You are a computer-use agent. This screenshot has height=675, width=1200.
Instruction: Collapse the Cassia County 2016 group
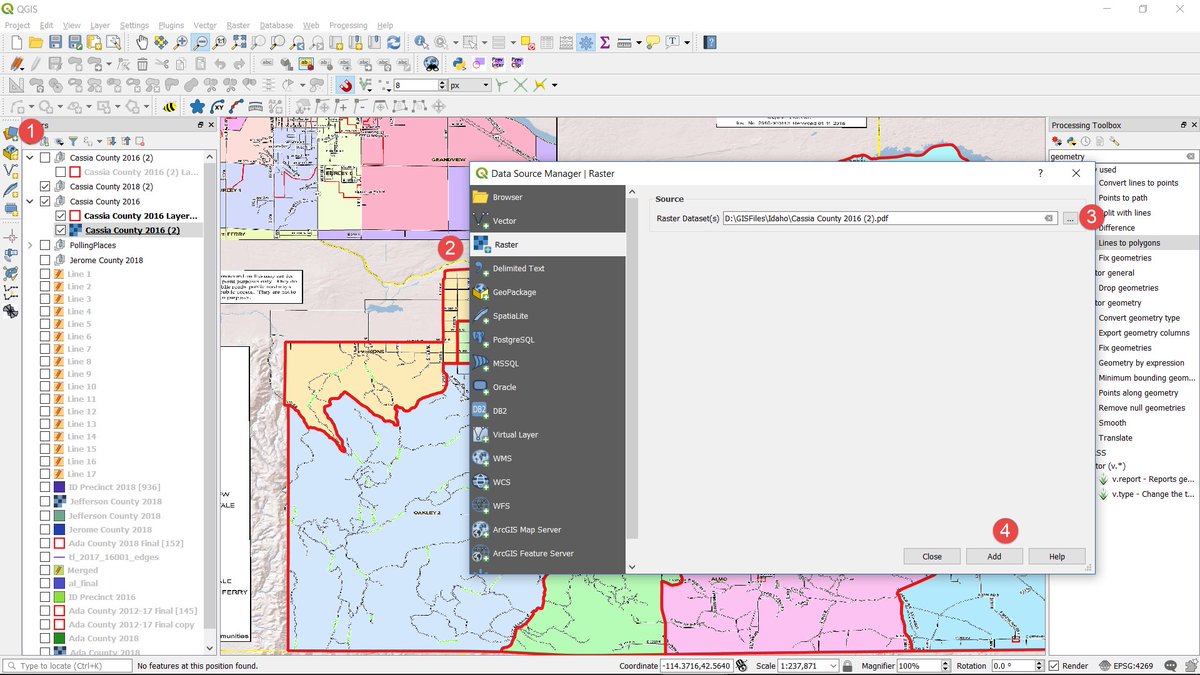[x=29, y=201]
